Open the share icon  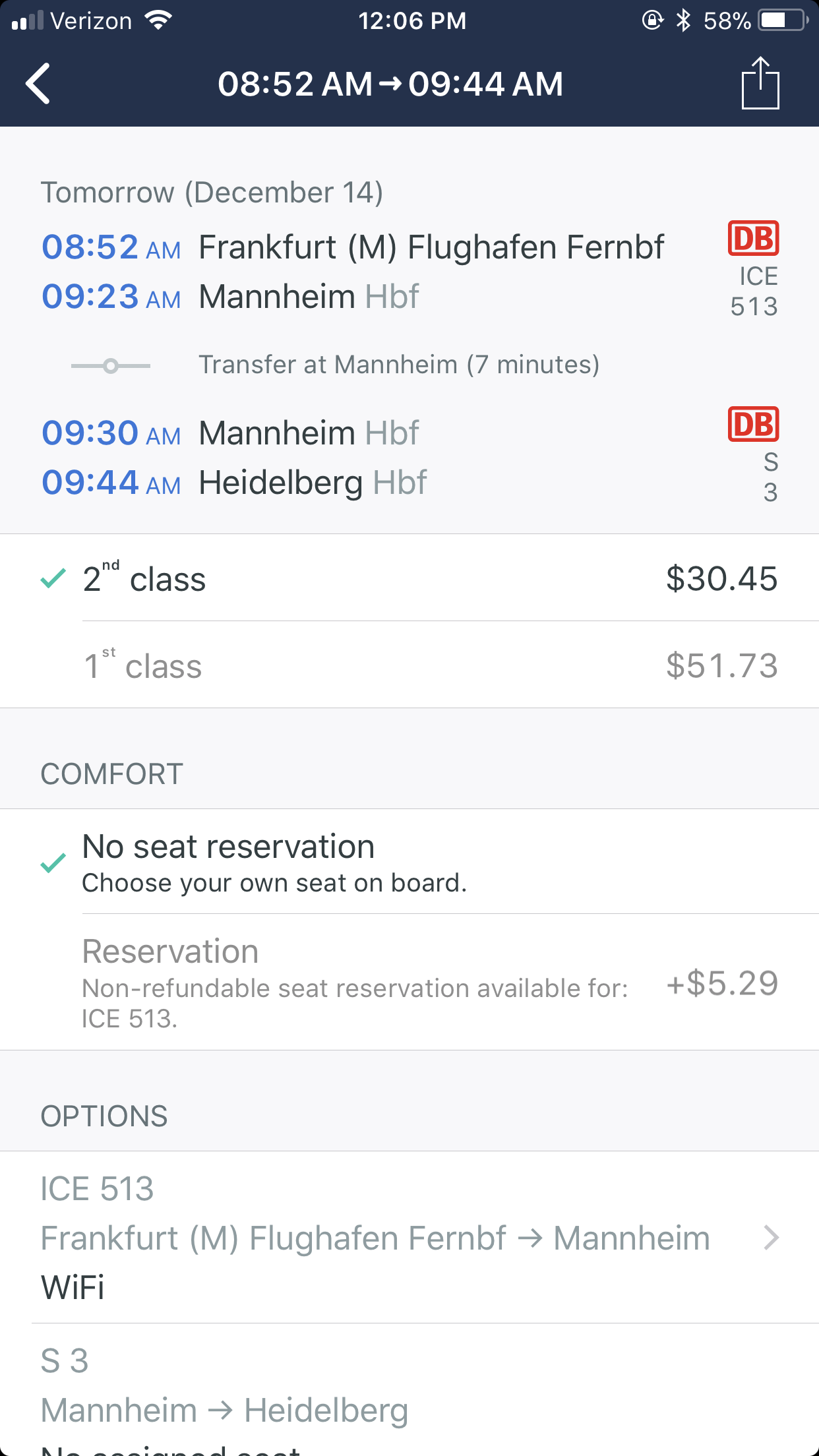(x=760, y=83)
